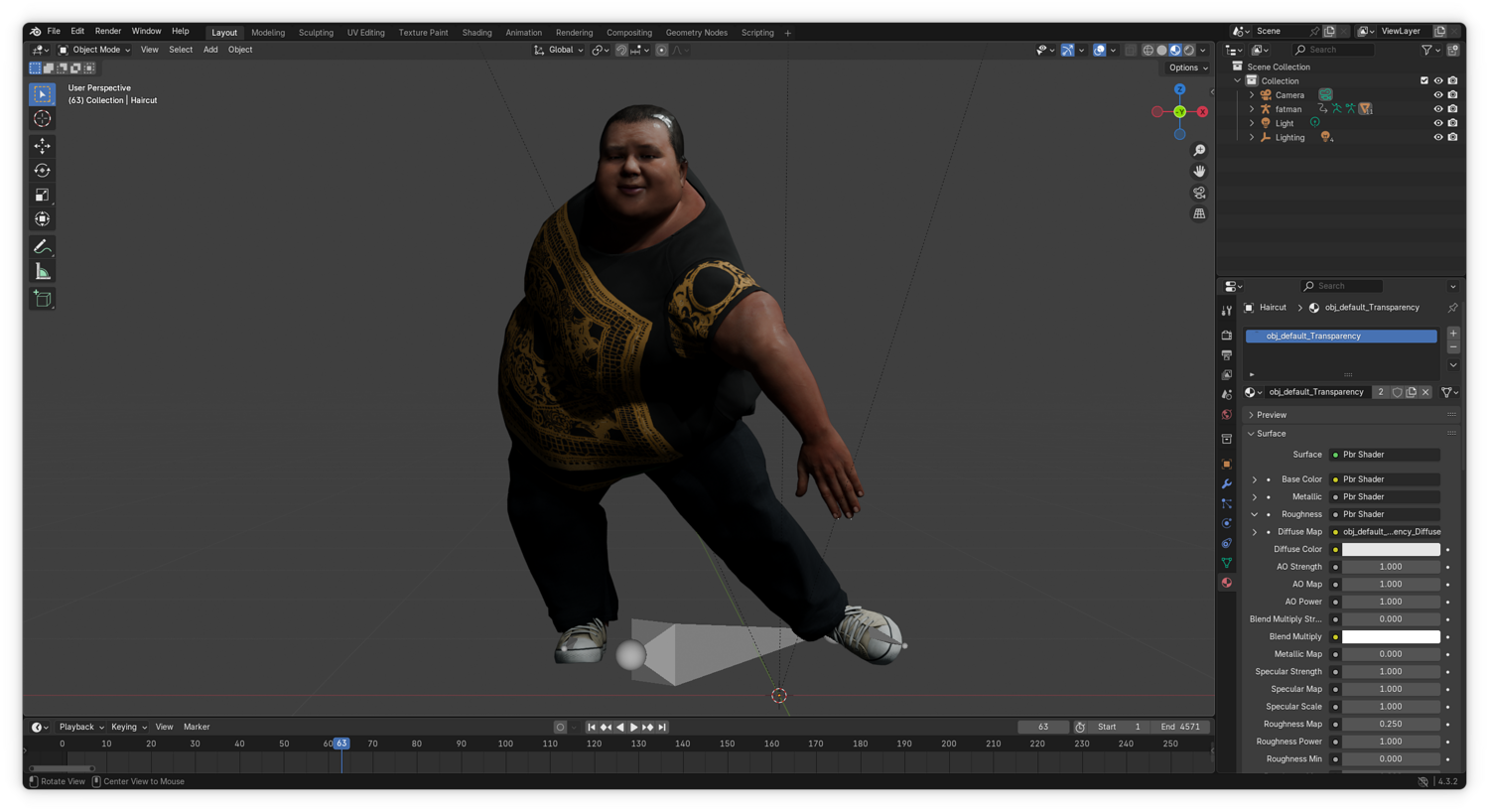Image resolution: width=1489 pixels, height=812 pixels.
Task: Activate the Move tool
Action: [x=42, y=146]
